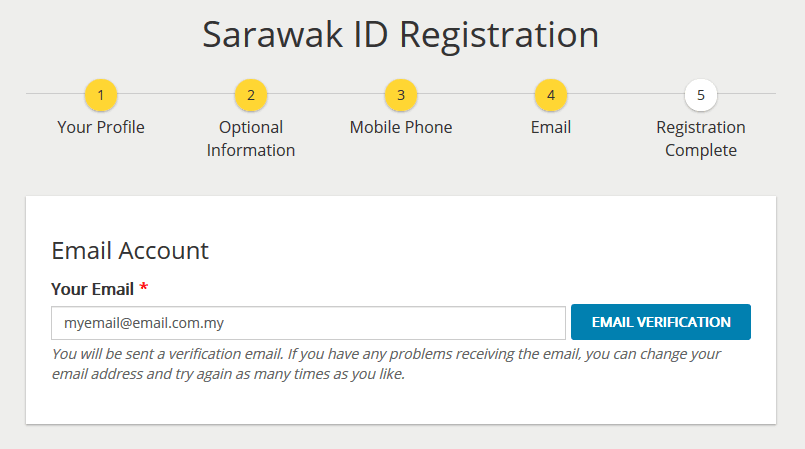
Task: Open the Optional Information step label
Action: [251, 139]
